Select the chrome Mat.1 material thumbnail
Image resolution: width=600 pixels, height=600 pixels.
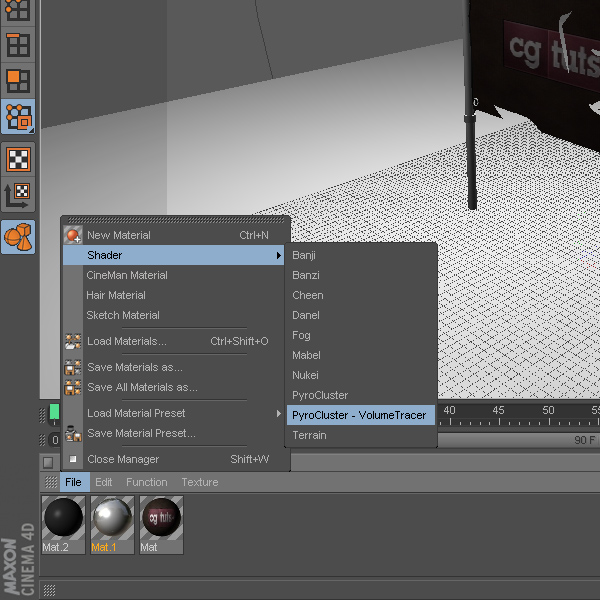click(112, 525)
